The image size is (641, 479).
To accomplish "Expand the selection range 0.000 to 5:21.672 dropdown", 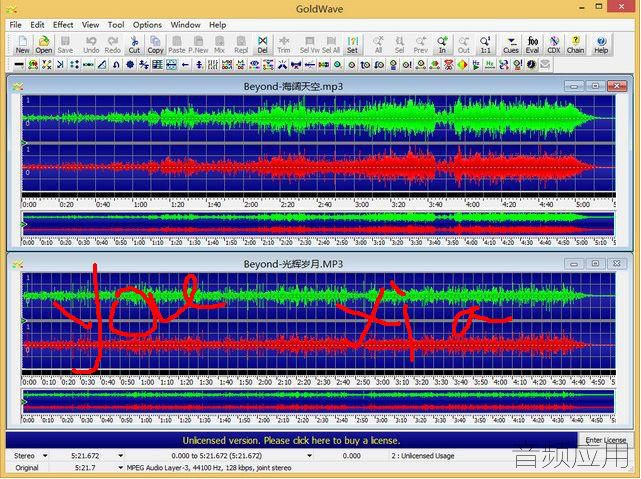I will 309,455.
